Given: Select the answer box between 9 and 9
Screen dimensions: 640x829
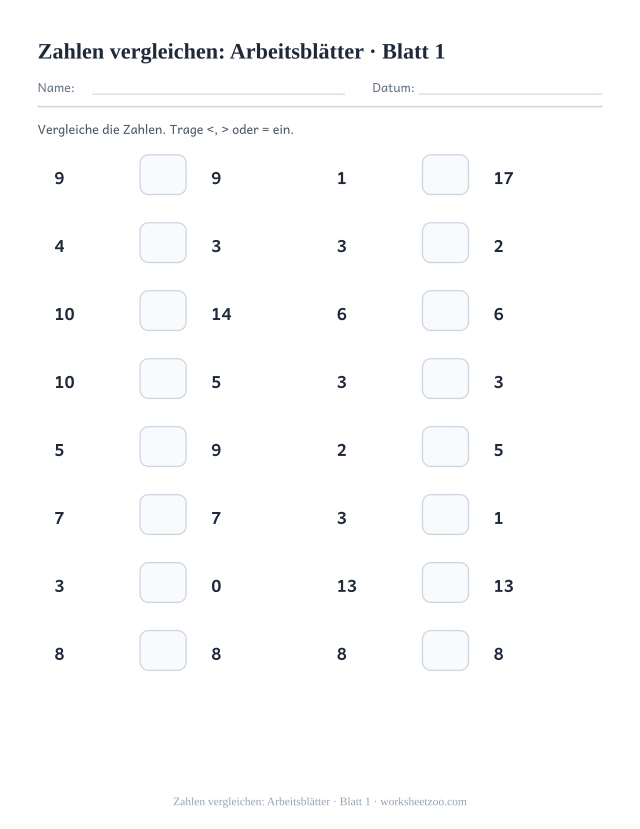Looking at the screenshot, I should (163, 174).
